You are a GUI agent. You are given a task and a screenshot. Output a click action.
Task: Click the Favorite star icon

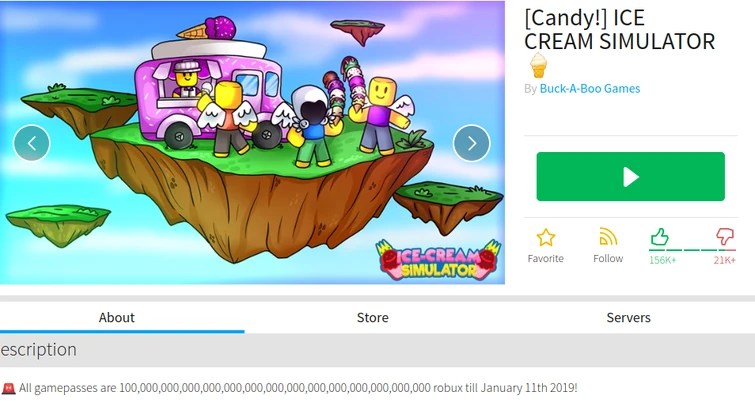pyautogui.click(x=546, y=237)
